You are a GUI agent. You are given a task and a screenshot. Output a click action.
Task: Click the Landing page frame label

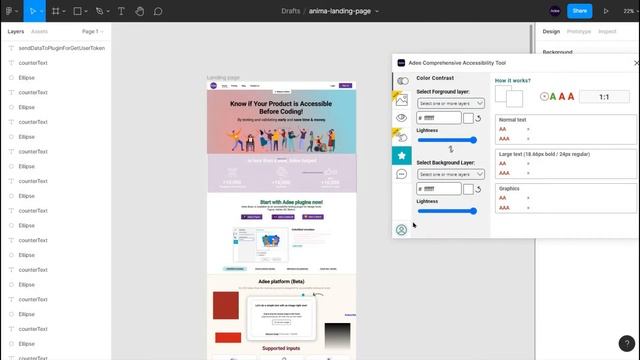[x=223, y=78]
